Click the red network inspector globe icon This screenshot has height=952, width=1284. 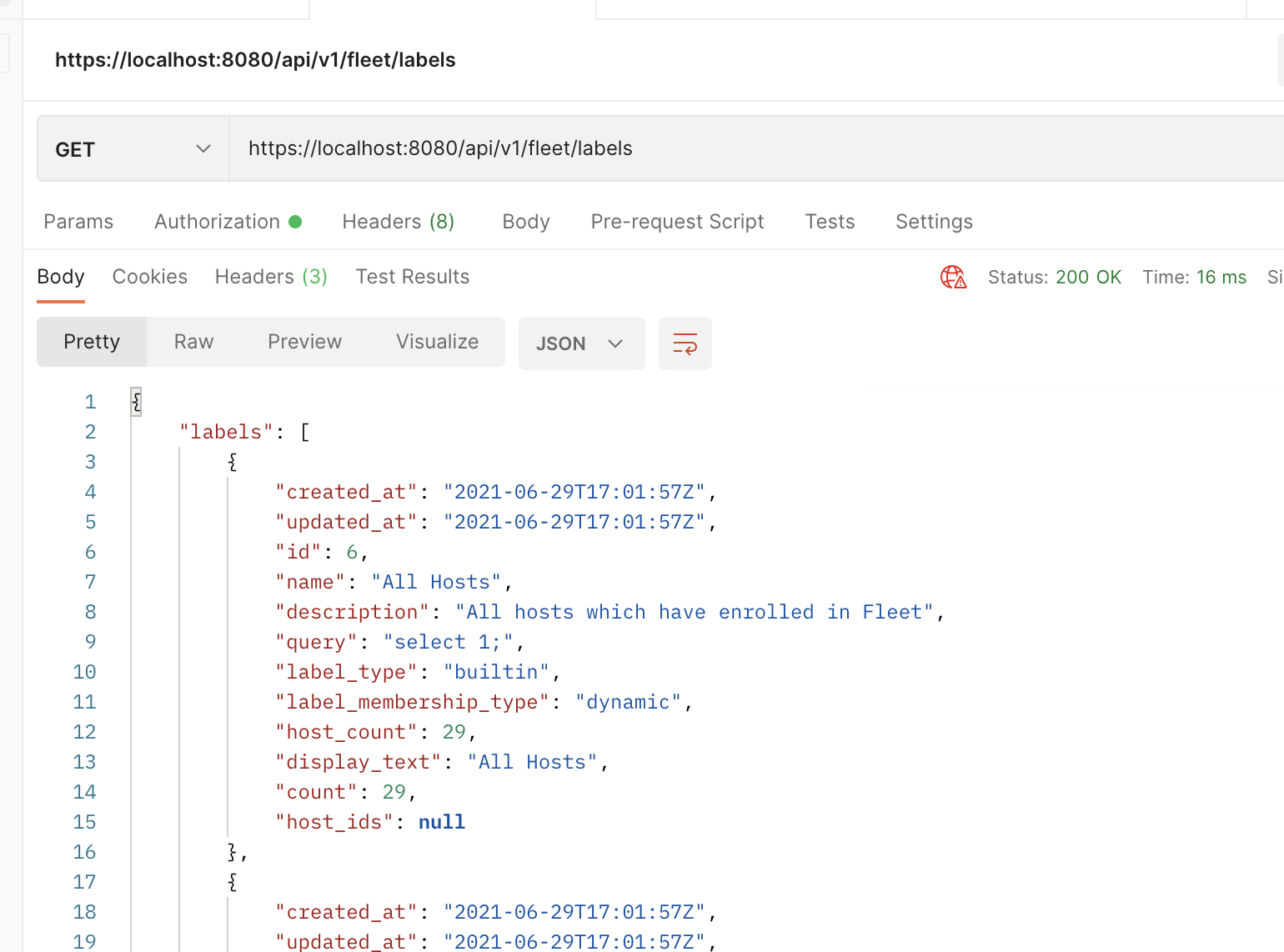coord(953,277)
